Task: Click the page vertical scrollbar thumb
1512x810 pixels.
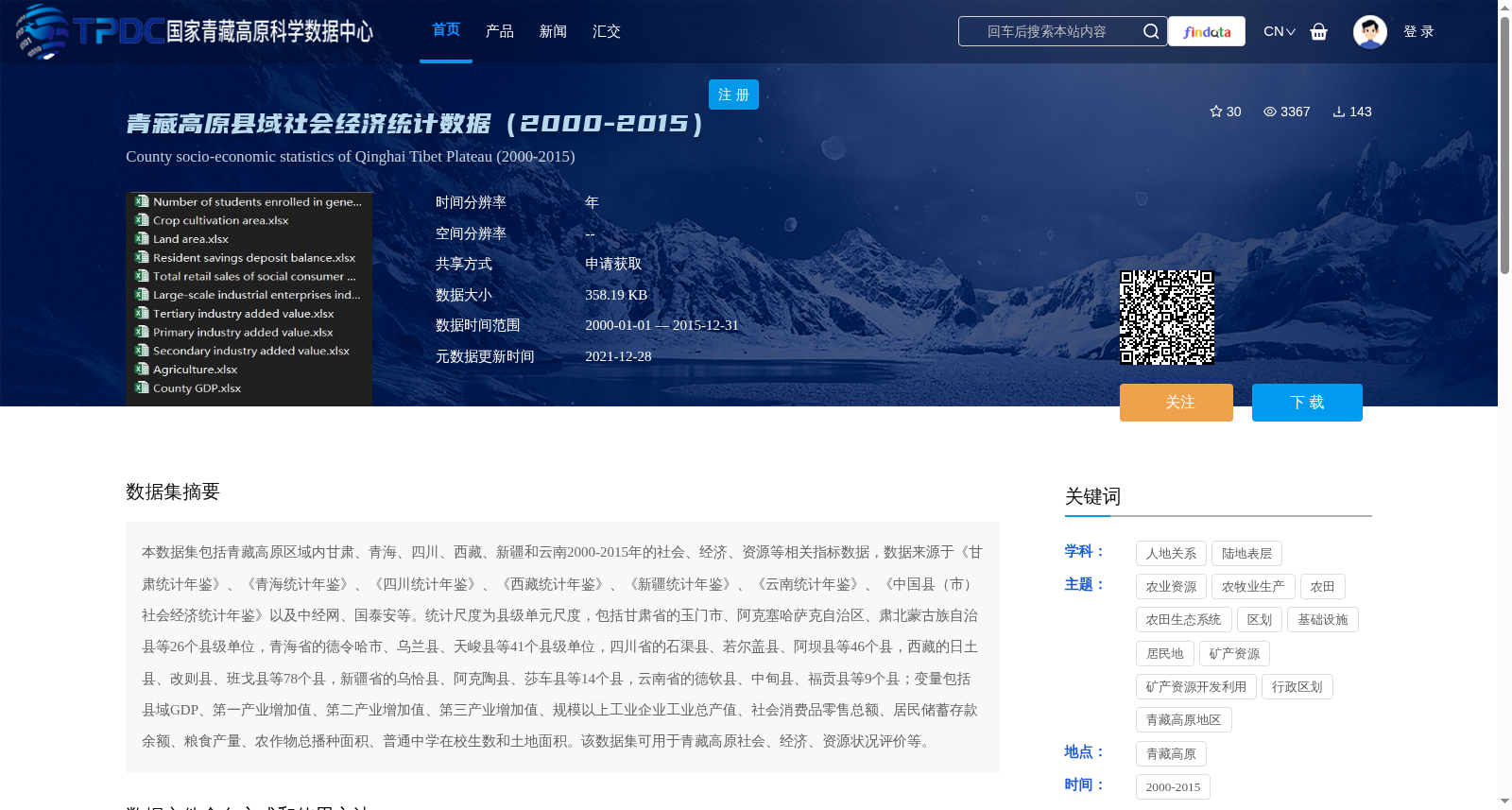Action: coord(1504,144)
